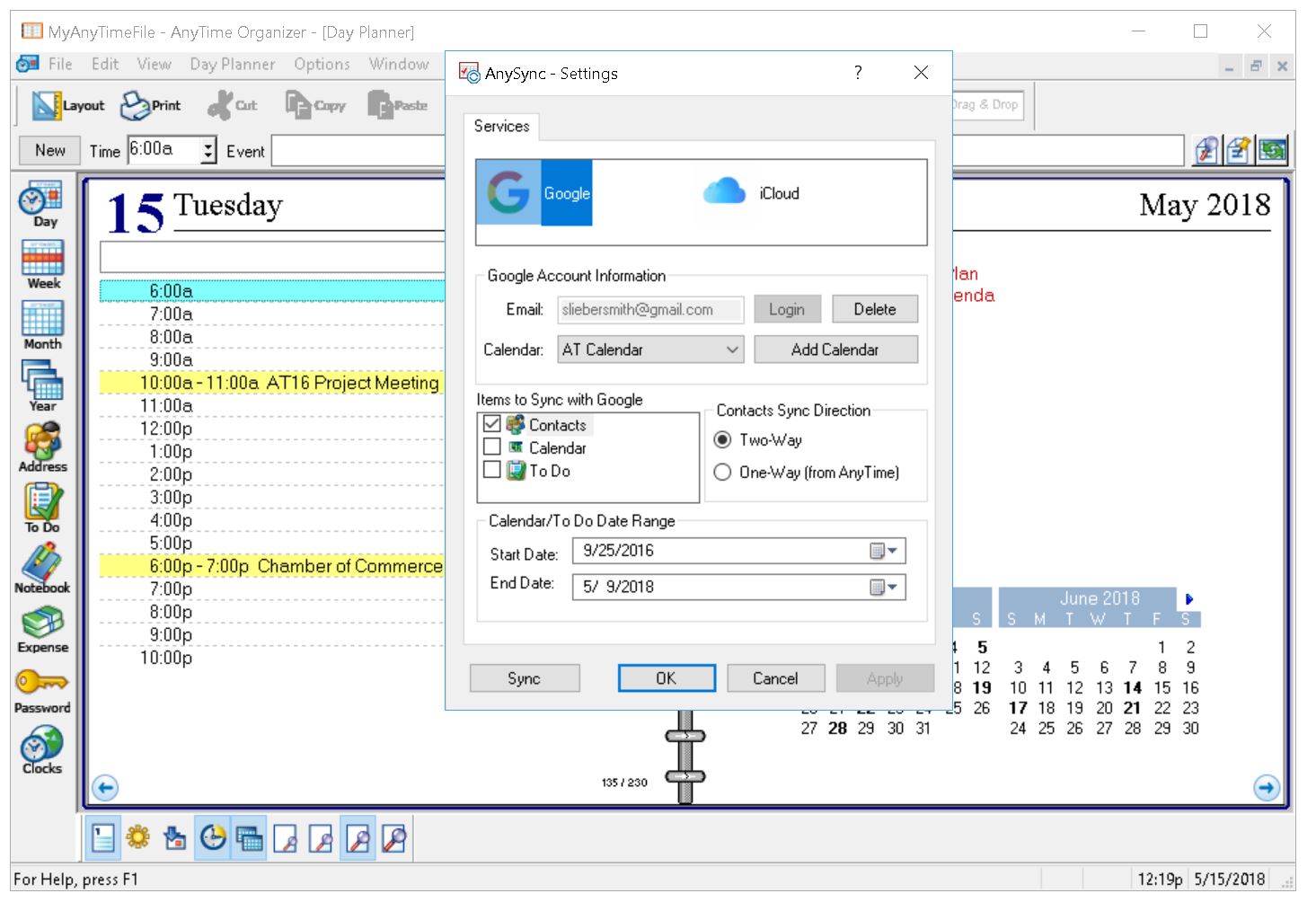Open the Calendar dropdown showing AT Calendar
Viewport: 1316px width, 911px height.
tap(729, 349)
